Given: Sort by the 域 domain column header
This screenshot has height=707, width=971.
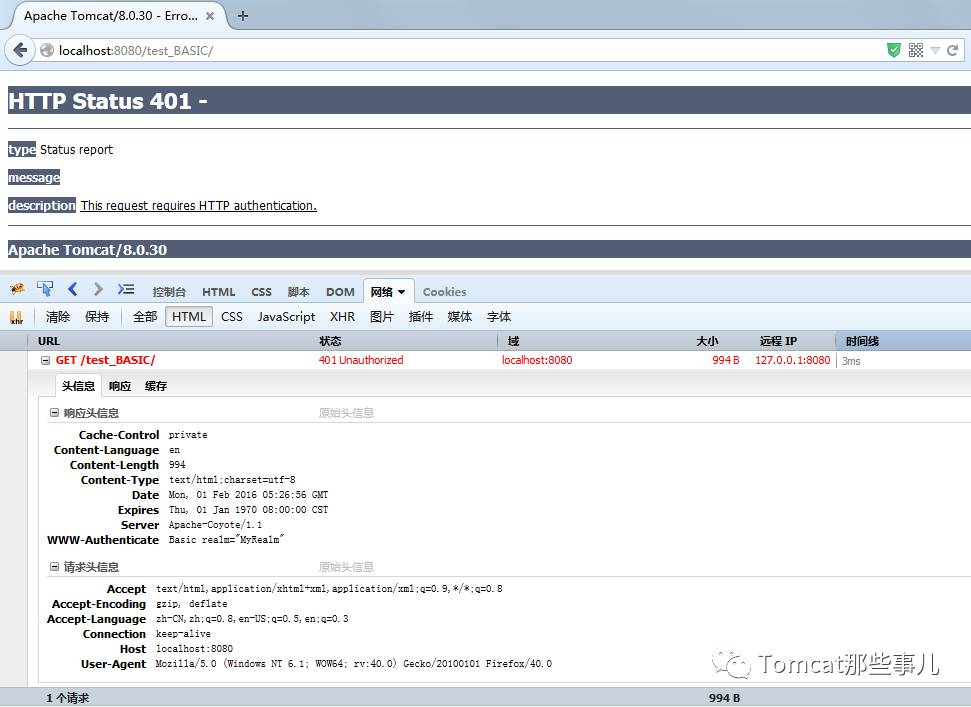Looking at the screenshot, I should (x=513, y=341).
